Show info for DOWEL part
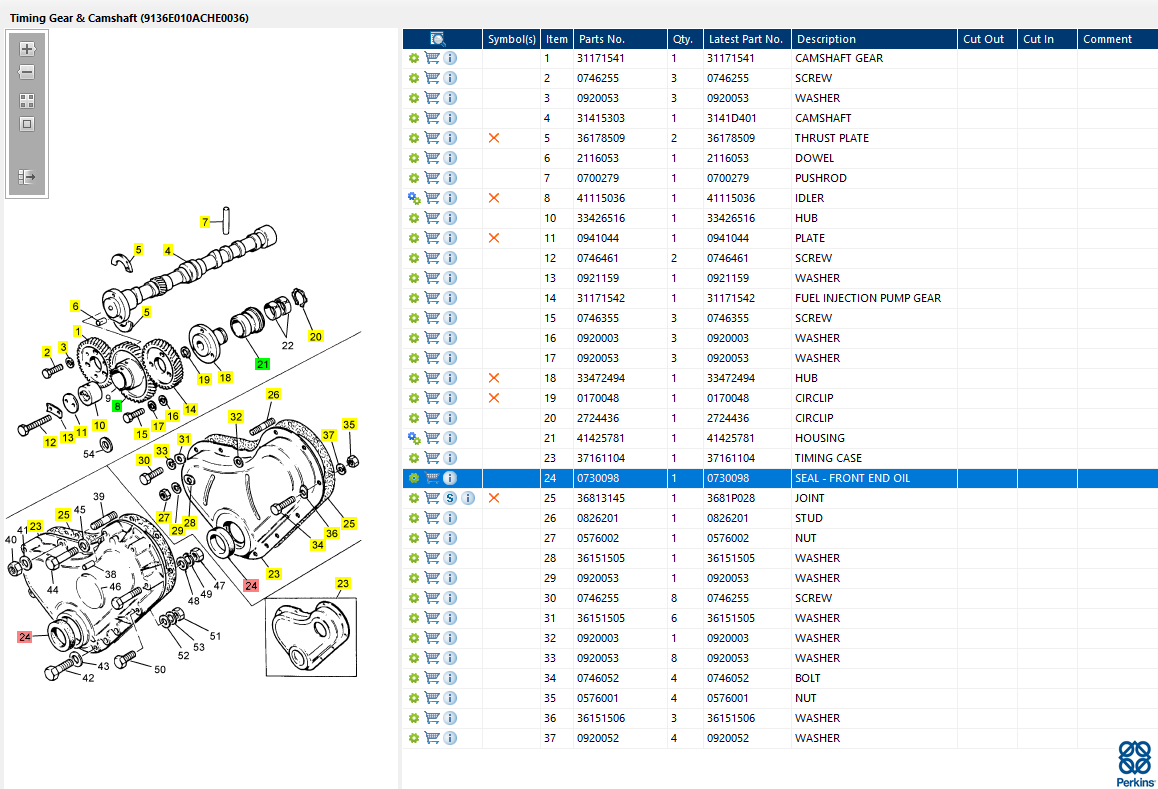1158x789 pixels. click(x=450, y=158)
